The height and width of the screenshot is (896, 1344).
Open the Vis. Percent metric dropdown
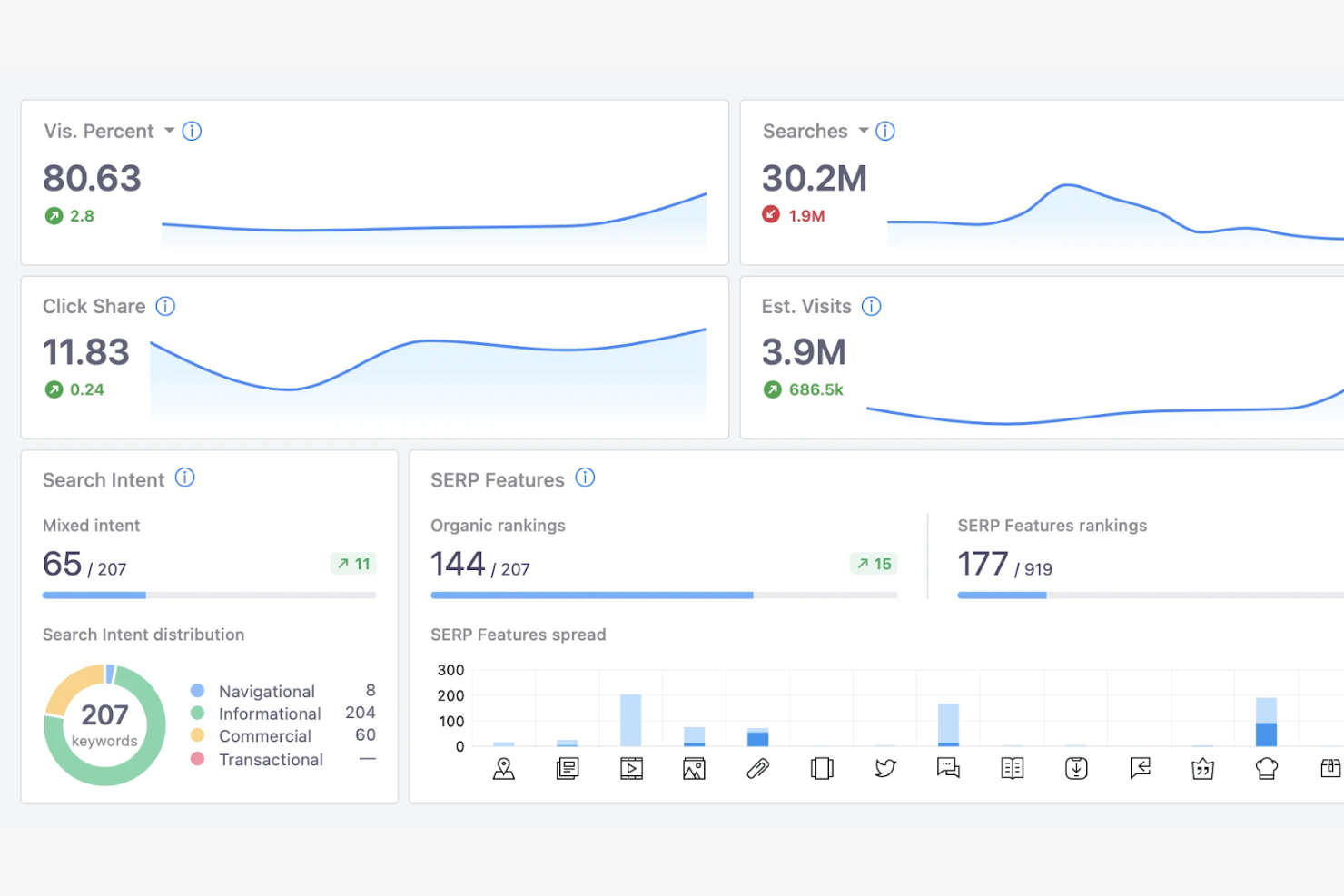[170, 131]
